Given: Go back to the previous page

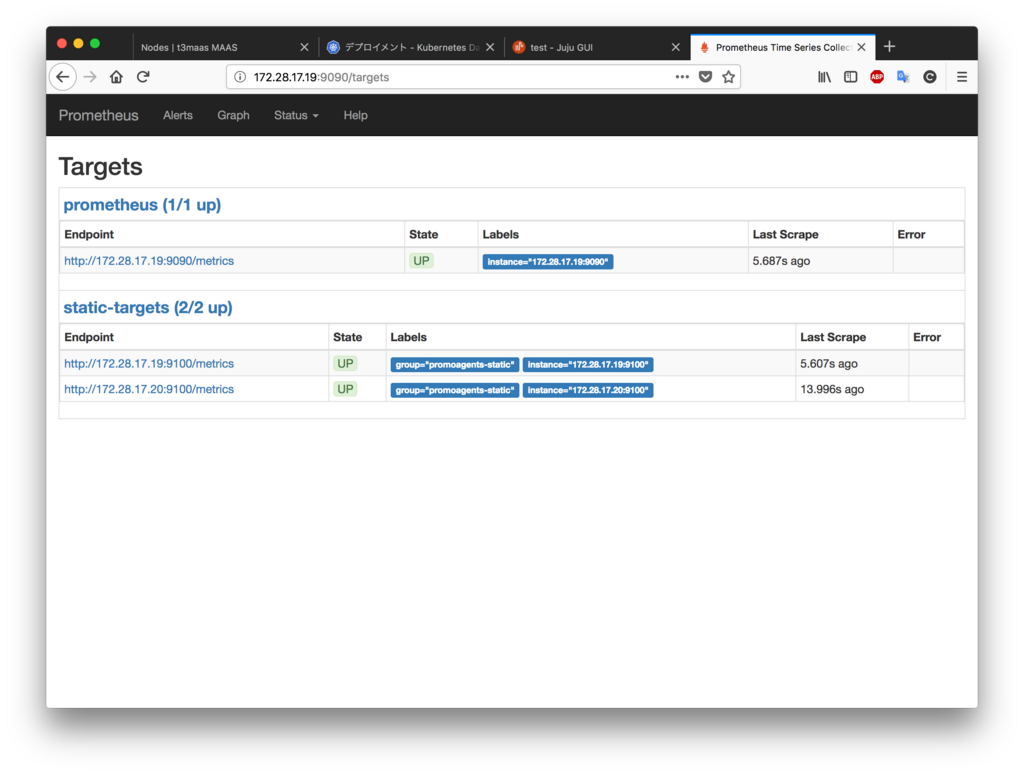Looking at the screenshot, I should [63, 77].
